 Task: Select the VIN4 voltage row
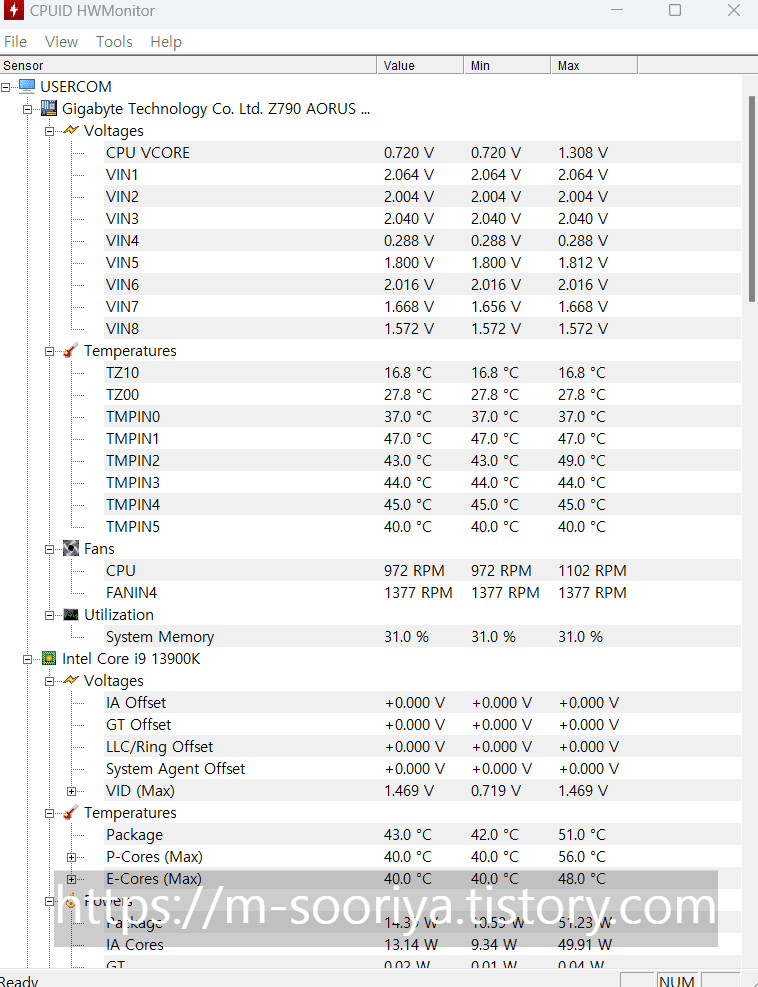tap(423, 240)
